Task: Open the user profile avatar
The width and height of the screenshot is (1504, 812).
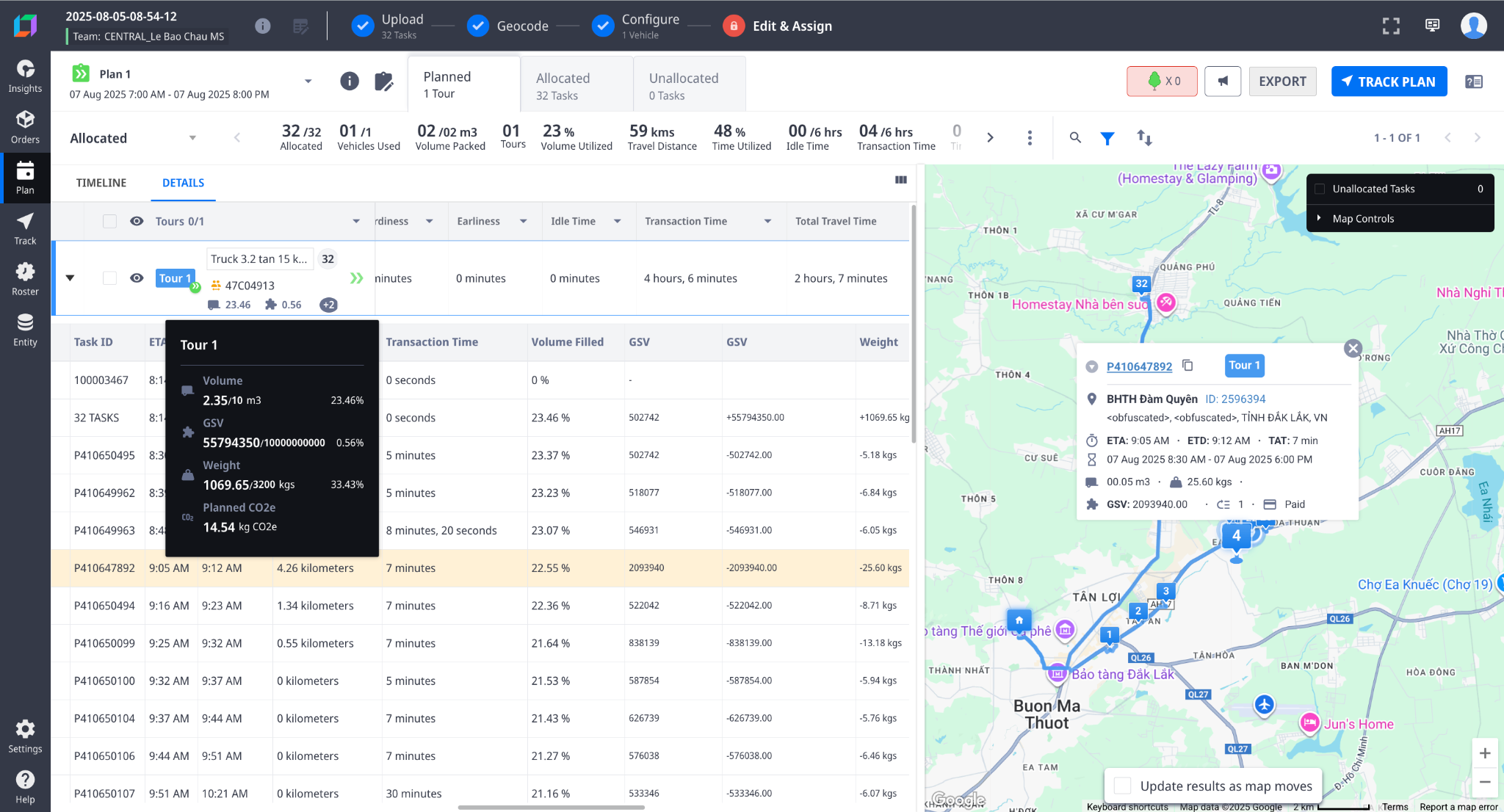Action: (1474, 26)
